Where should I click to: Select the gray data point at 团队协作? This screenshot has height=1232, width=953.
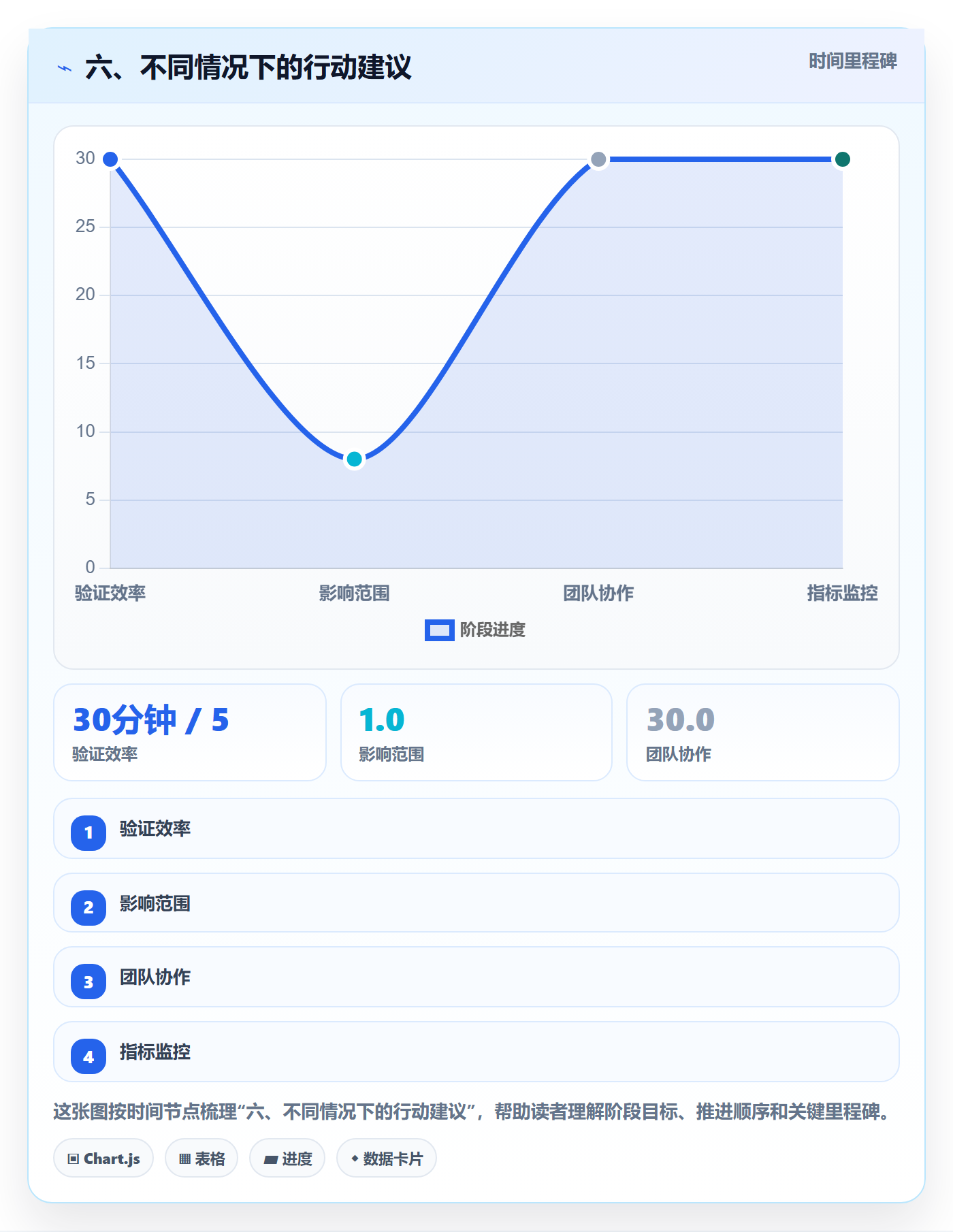point(598,159)
